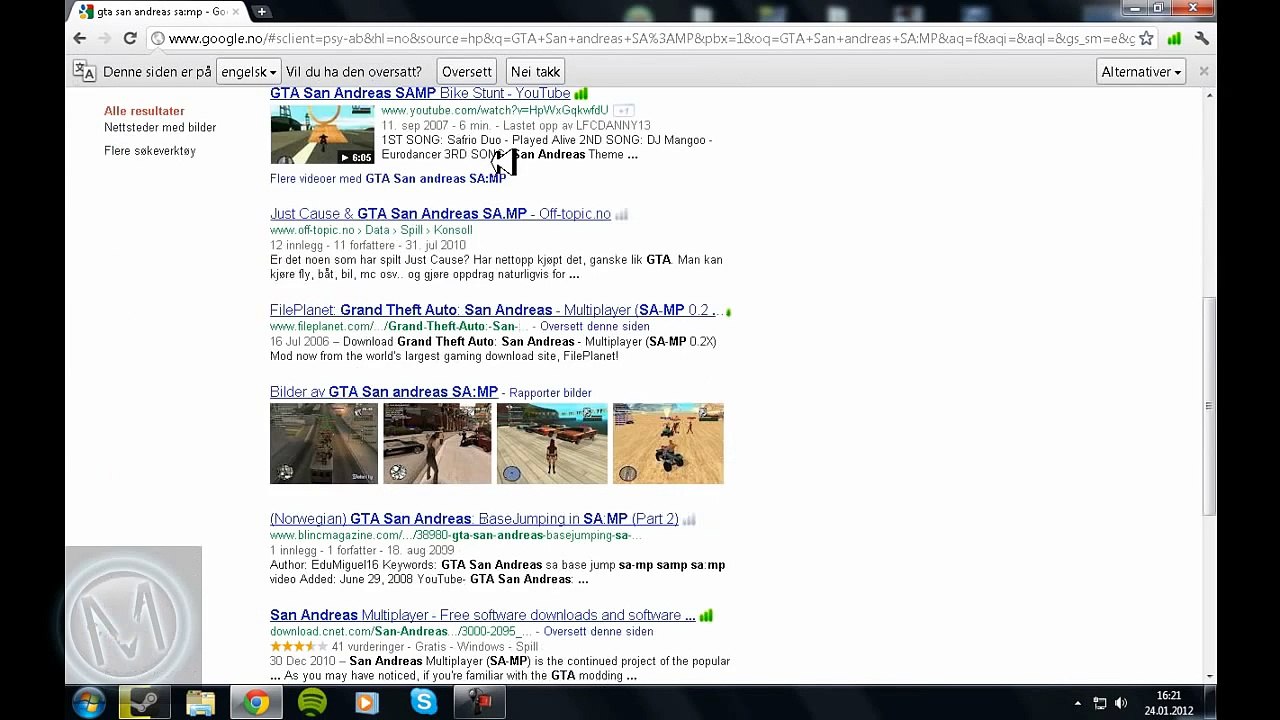Play the Bike Stunt video thumbnail
The width and height of the screenshot is (1280, 720).
[322, 134]
